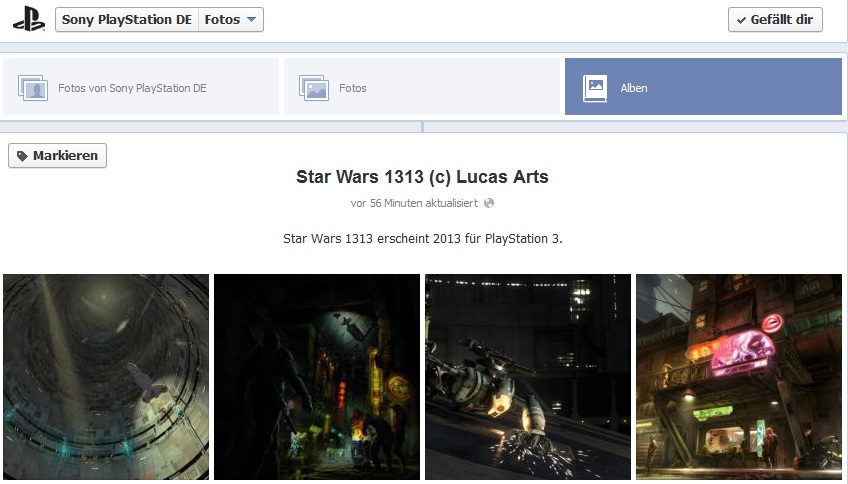
Task: Toggle the Gefällt dir like button
Action: pos(775,19)
